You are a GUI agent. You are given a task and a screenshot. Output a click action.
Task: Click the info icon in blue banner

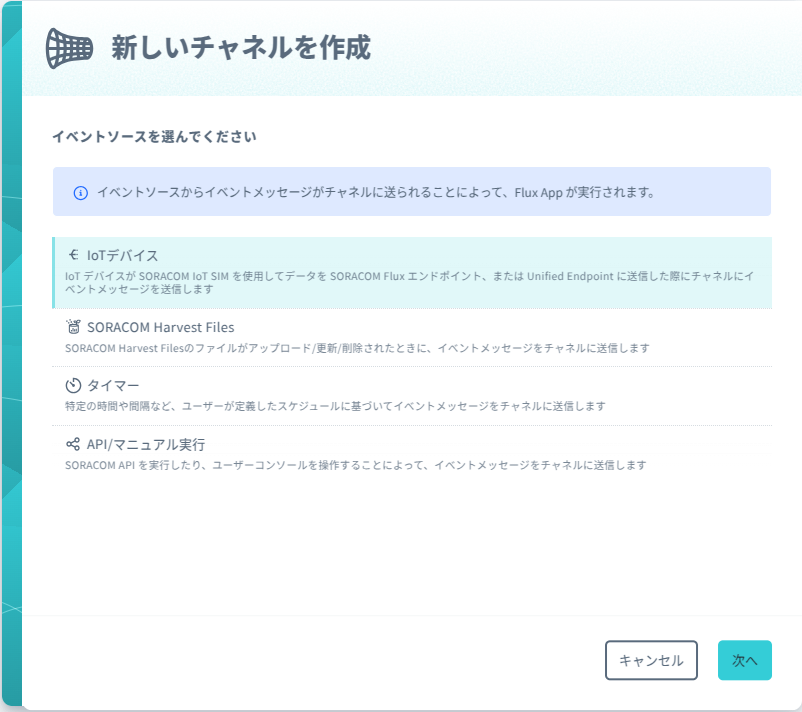(81, 193)
